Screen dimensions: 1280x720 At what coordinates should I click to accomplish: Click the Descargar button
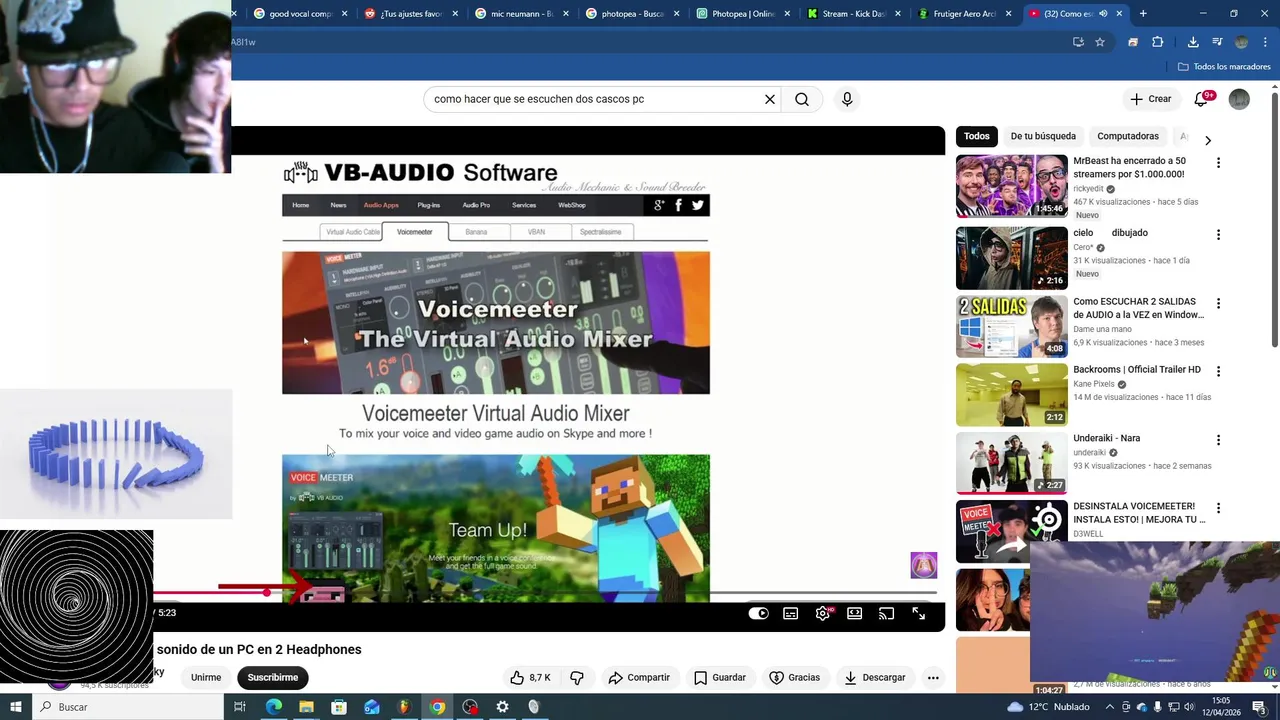[x=875, y=677]
